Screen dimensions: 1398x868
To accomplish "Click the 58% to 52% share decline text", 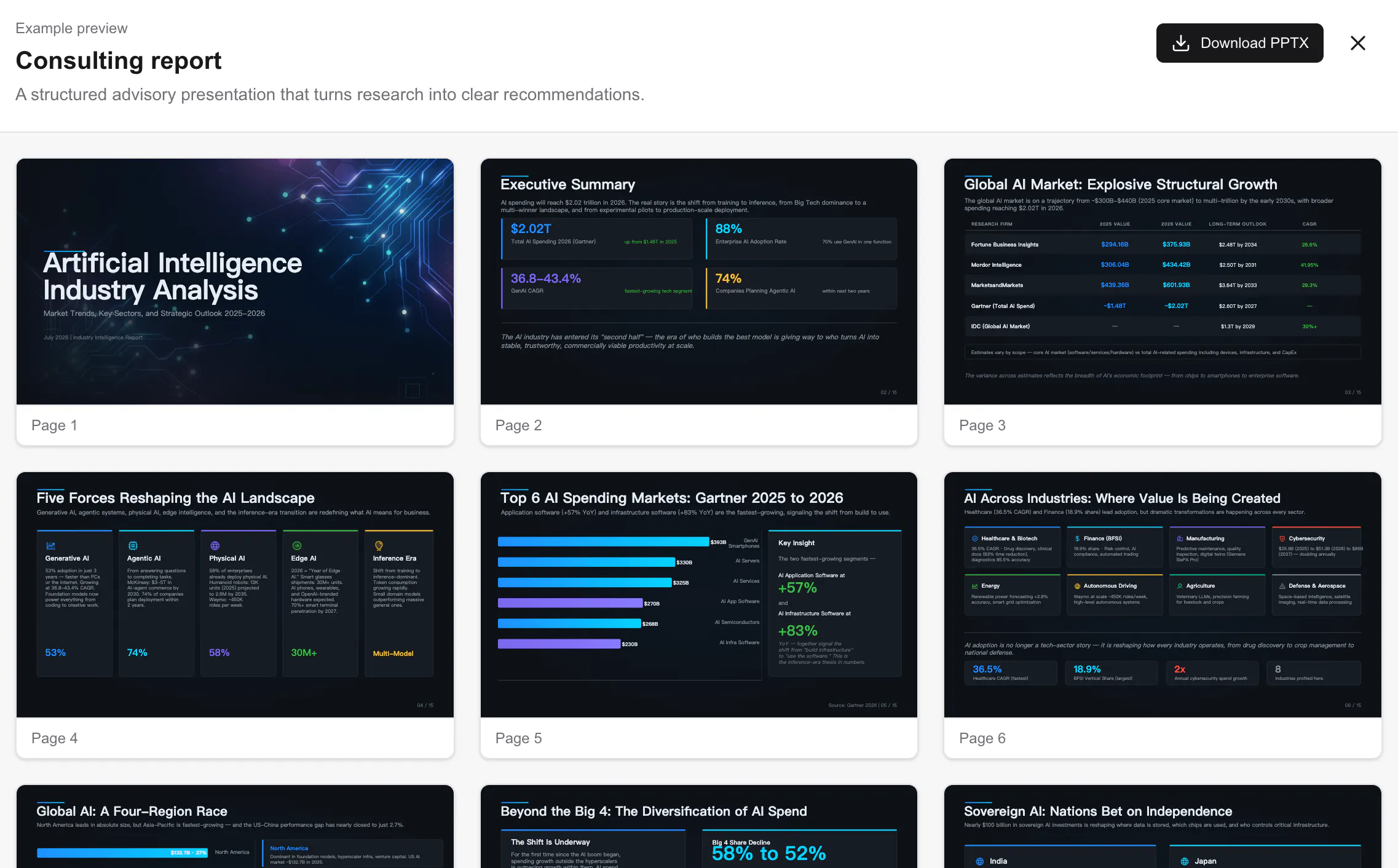I will [768, 854].
